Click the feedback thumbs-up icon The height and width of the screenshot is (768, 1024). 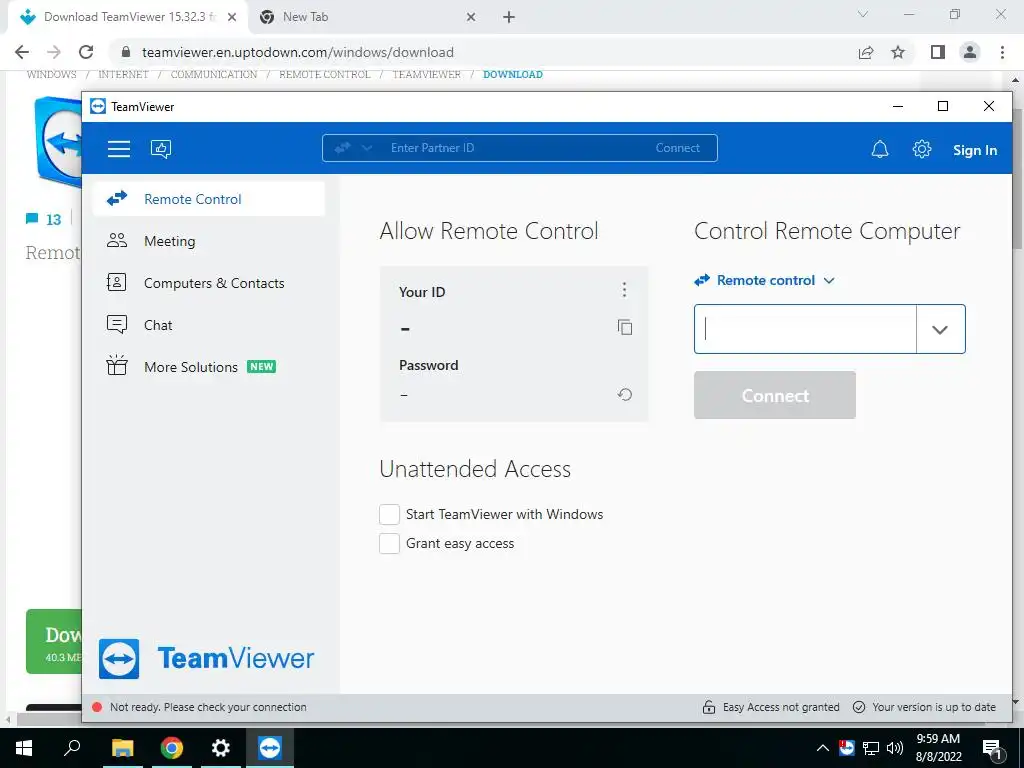coord(161,149)
